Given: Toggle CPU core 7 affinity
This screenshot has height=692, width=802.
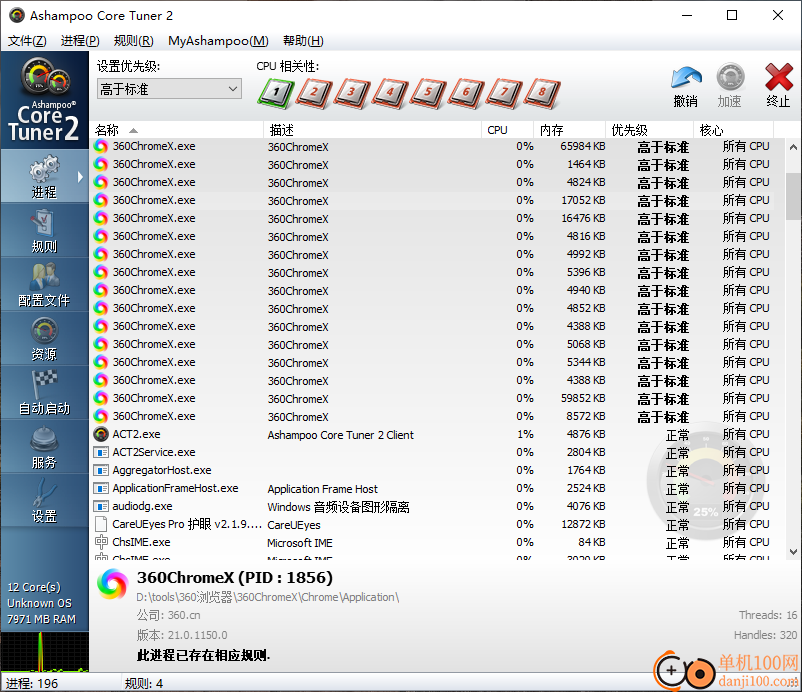Looking at the screenshot, I should tap(504, 93).
